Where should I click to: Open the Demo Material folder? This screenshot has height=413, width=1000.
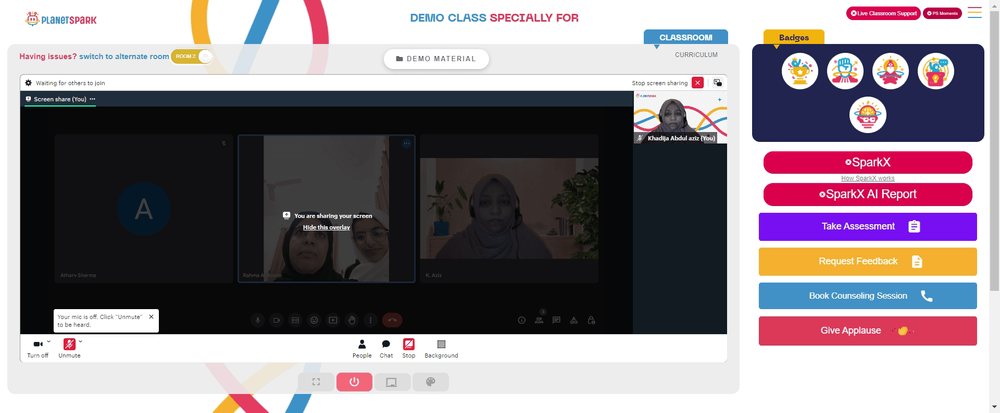pyautogui.click(x=436, y=59)
